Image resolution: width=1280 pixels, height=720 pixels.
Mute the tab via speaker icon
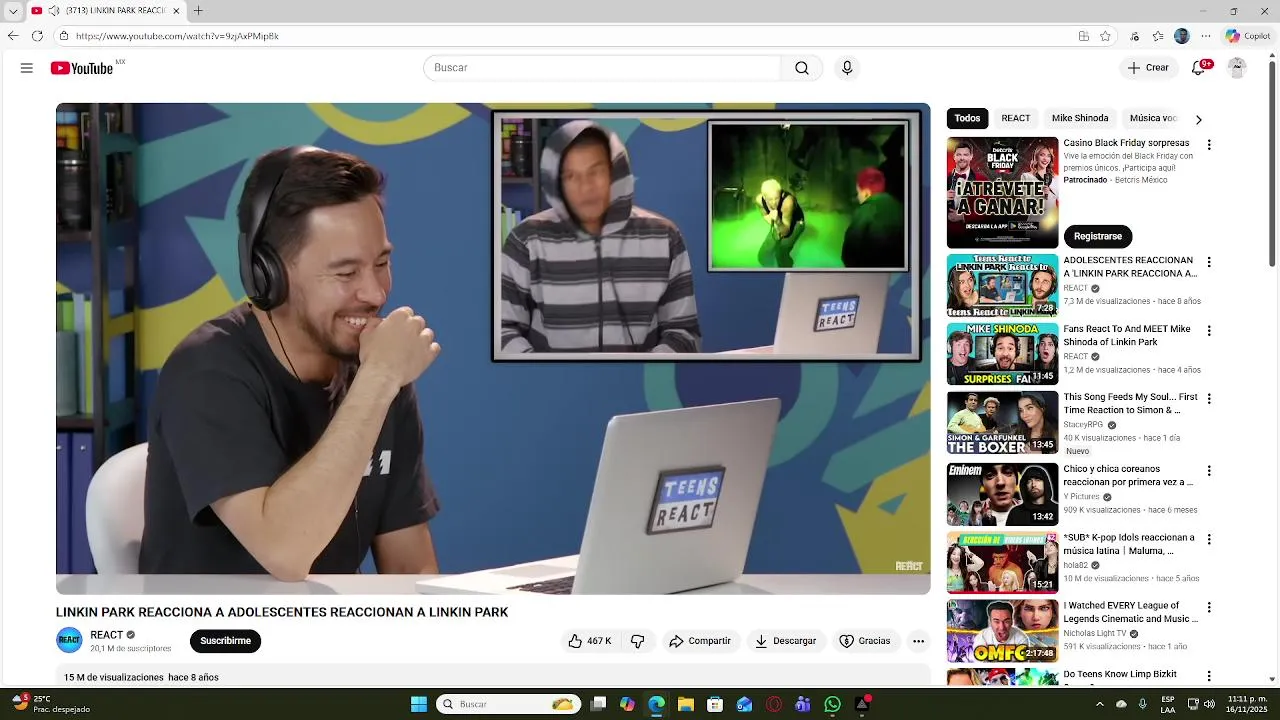coord(53,11)
